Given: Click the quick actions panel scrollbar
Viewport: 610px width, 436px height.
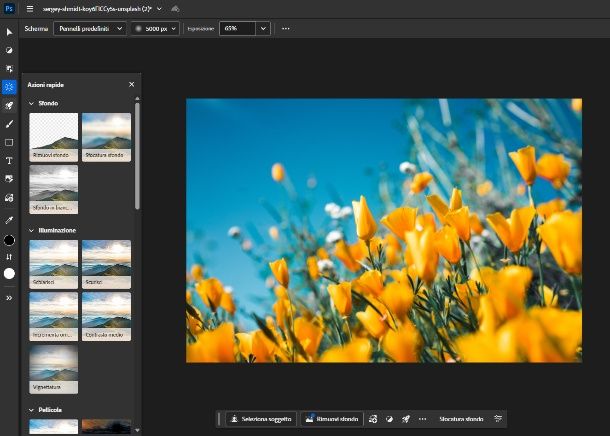Looking at the screenshot, I should click(137, 156).
